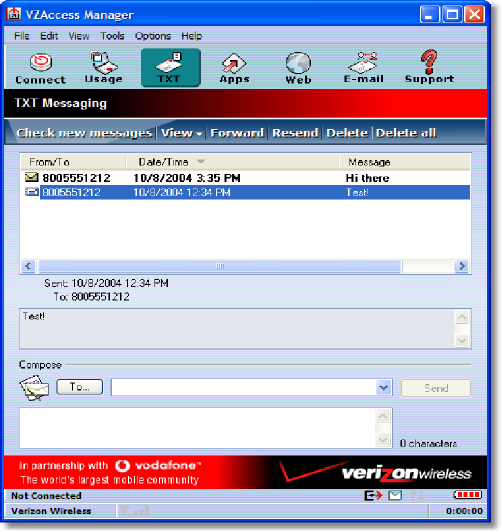Open the Options menu
The height and width of the screenshot is (532, 502).
(x=153, y=36)
